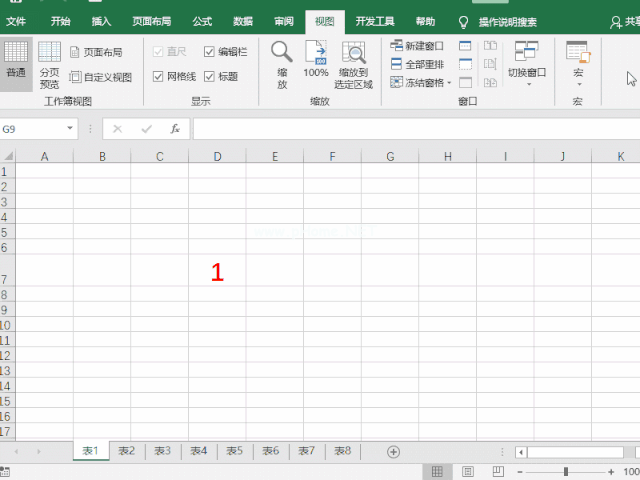Image resolution: width=640 pixels, height=480 pixels.
Task: Open Custom Views (自定义视图)
Action: [x=101, y=77]
